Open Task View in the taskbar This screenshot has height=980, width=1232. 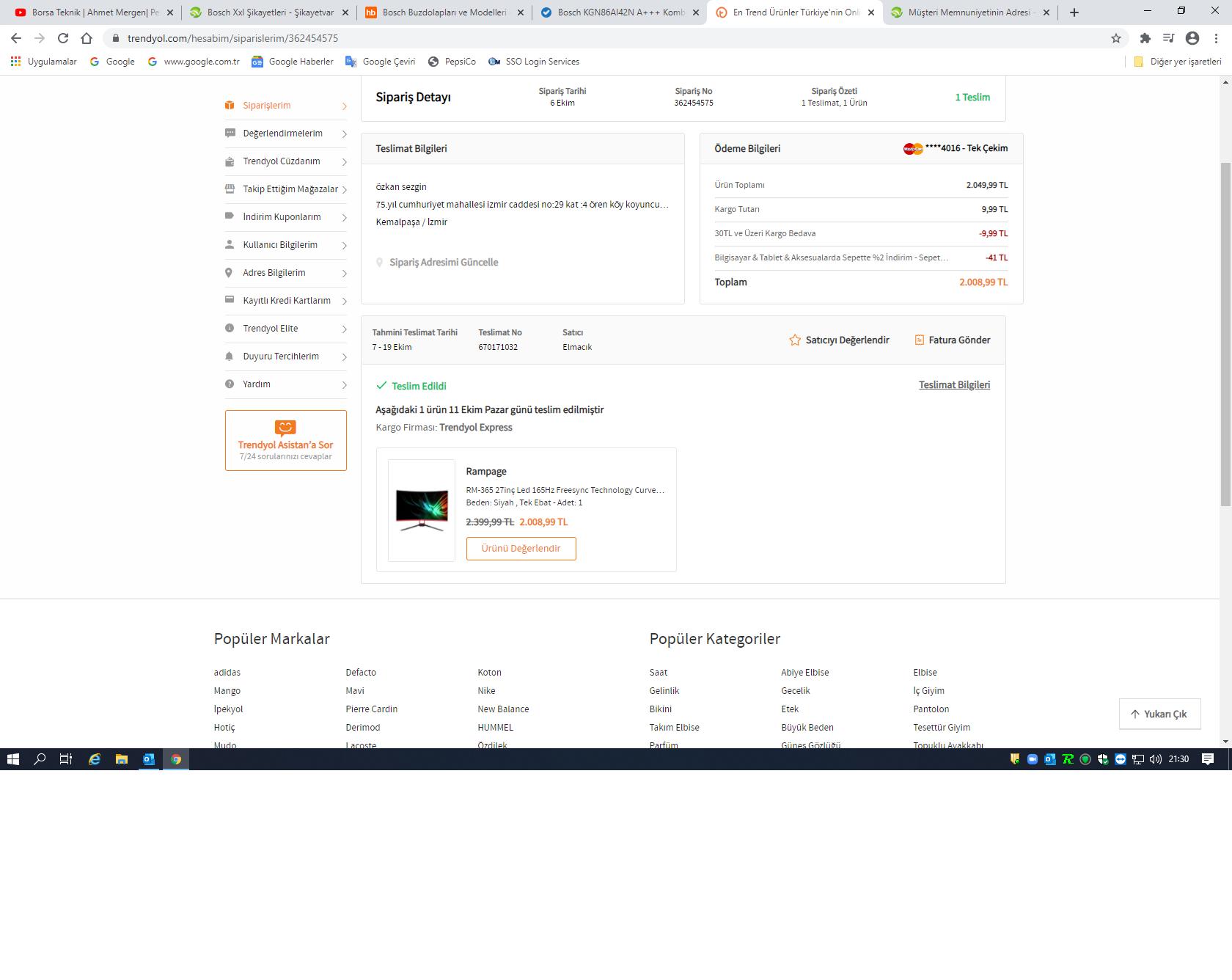(x=66, y=759)
